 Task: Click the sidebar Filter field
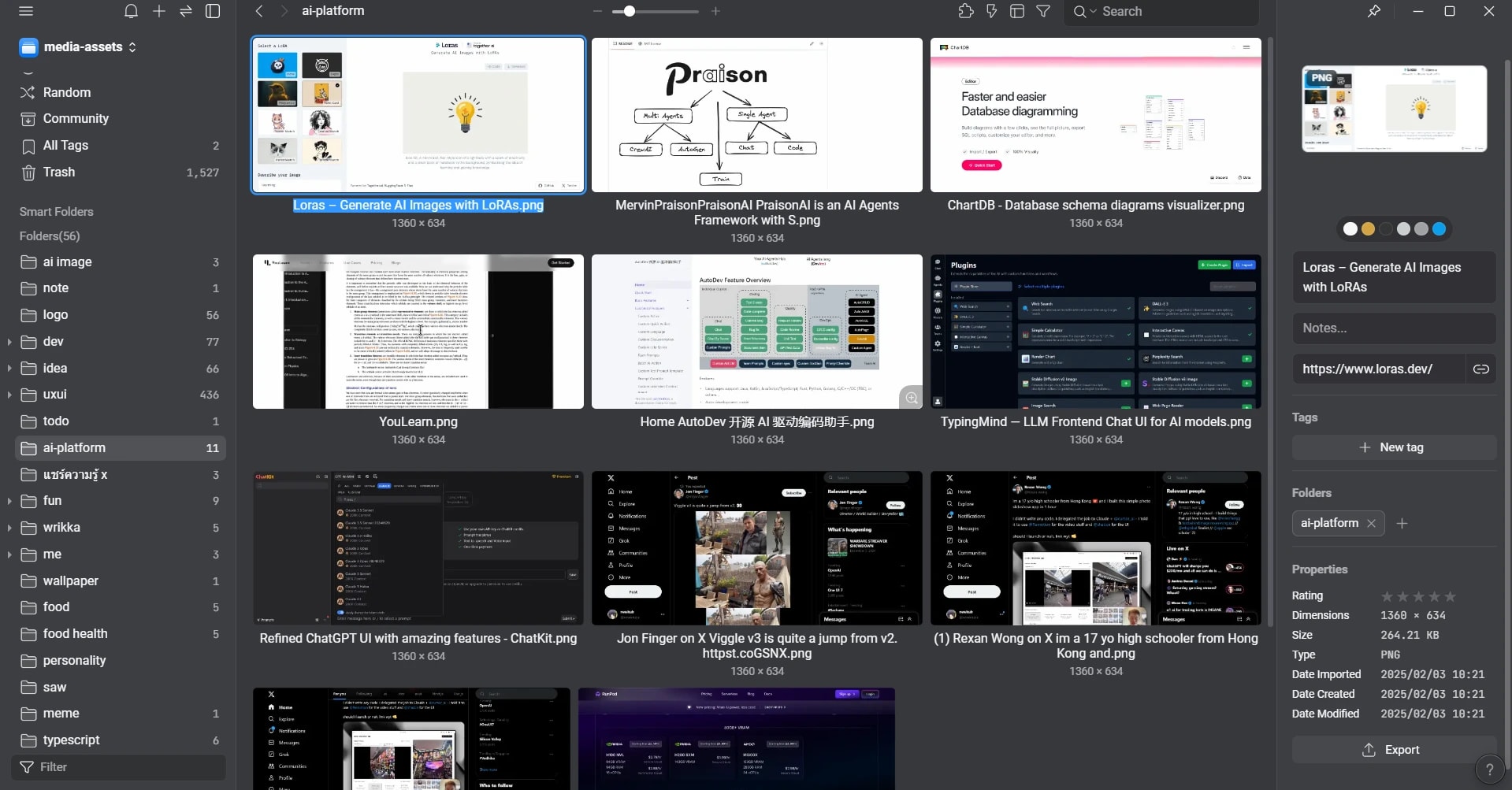point(120,767)
